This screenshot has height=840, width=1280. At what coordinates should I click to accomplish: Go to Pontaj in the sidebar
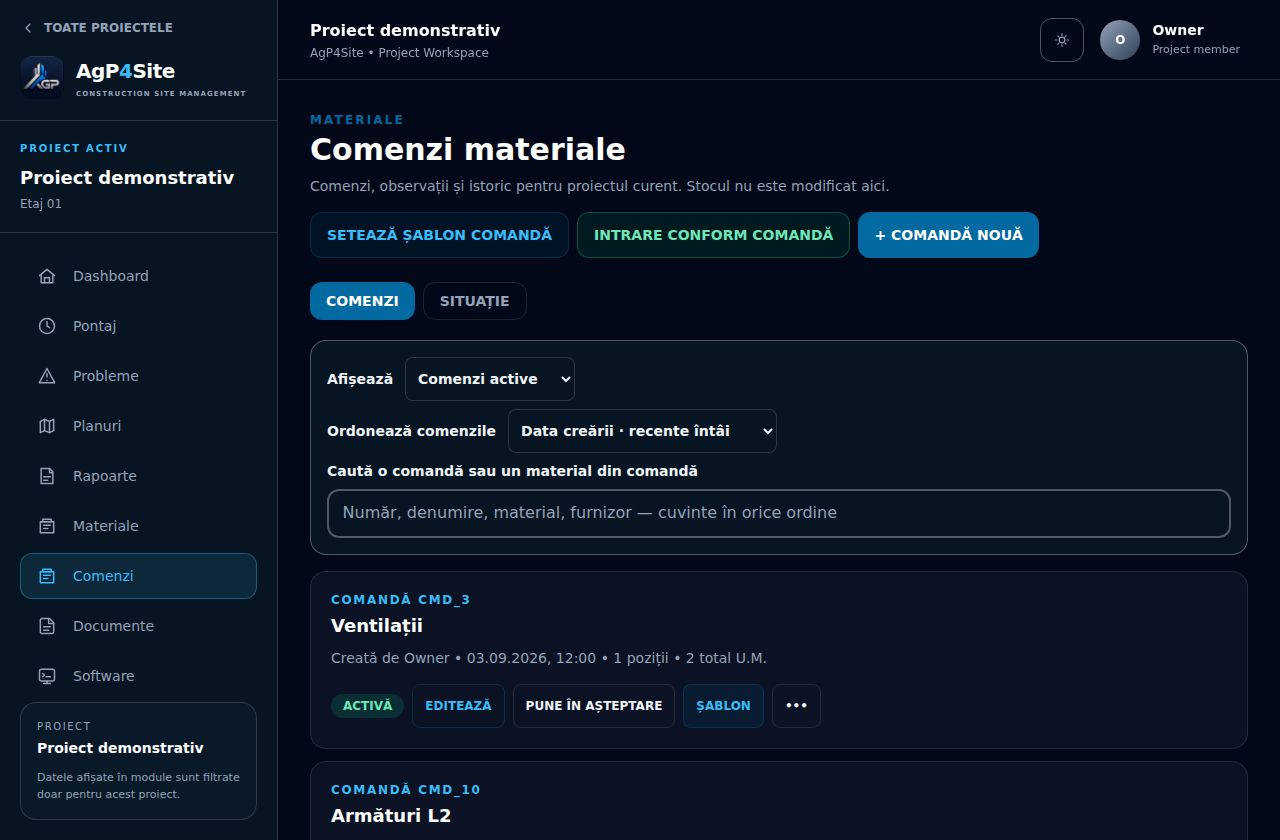pos(138,326)
